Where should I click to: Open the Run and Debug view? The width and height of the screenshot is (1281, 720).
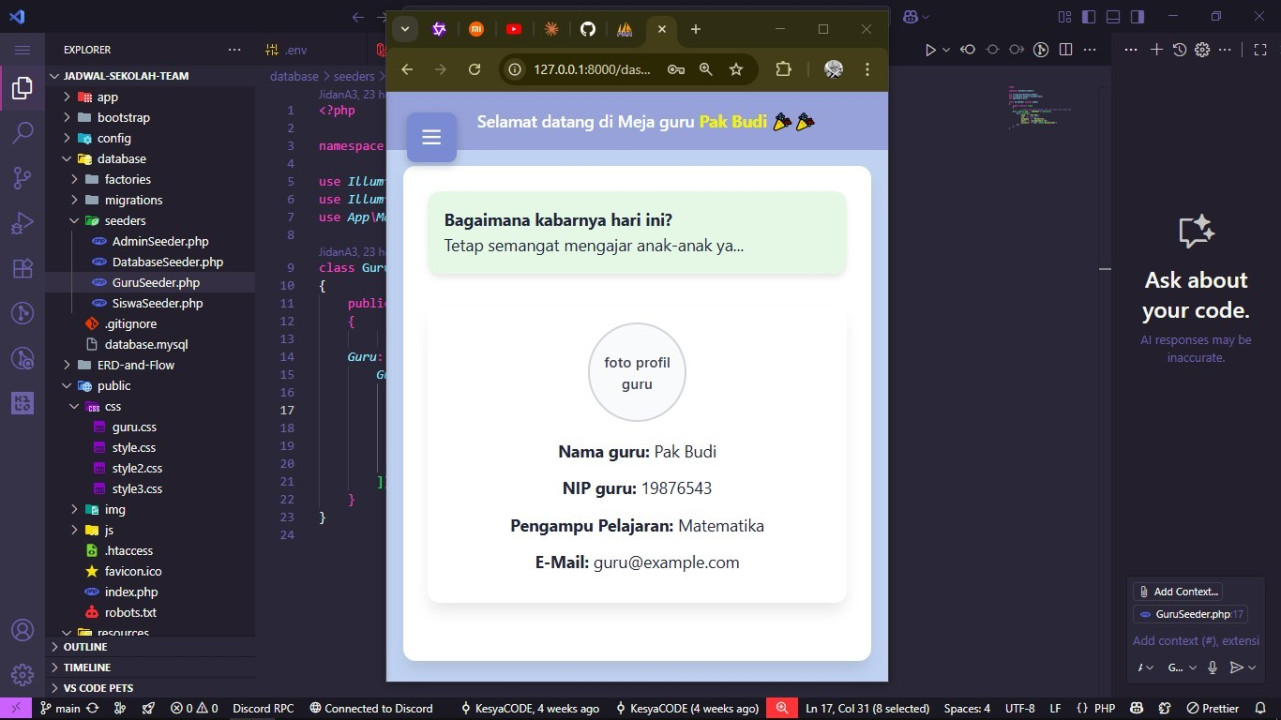[22, 224]
